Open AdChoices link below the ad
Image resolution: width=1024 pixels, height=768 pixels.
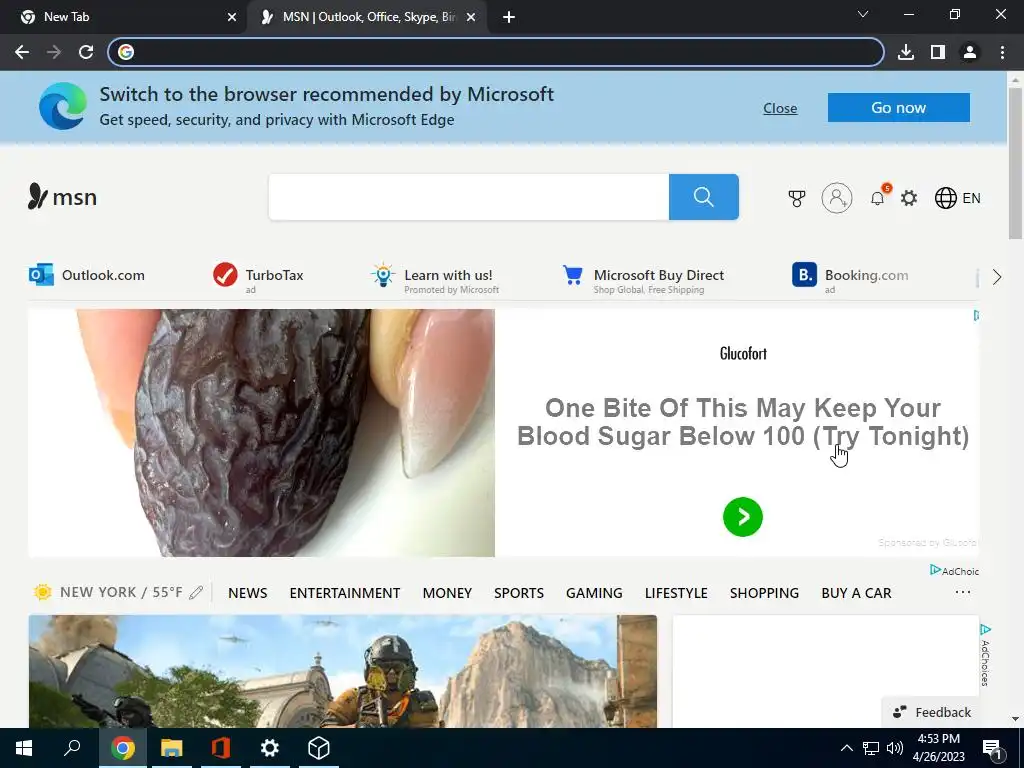(954, 571)
